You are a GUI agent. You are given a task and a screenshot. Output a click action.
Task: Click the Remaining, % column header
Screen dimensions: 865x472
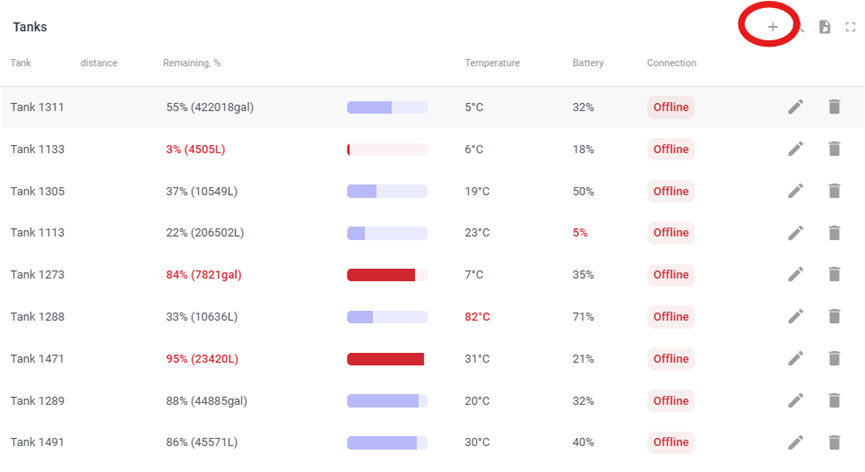click(192, 63)
